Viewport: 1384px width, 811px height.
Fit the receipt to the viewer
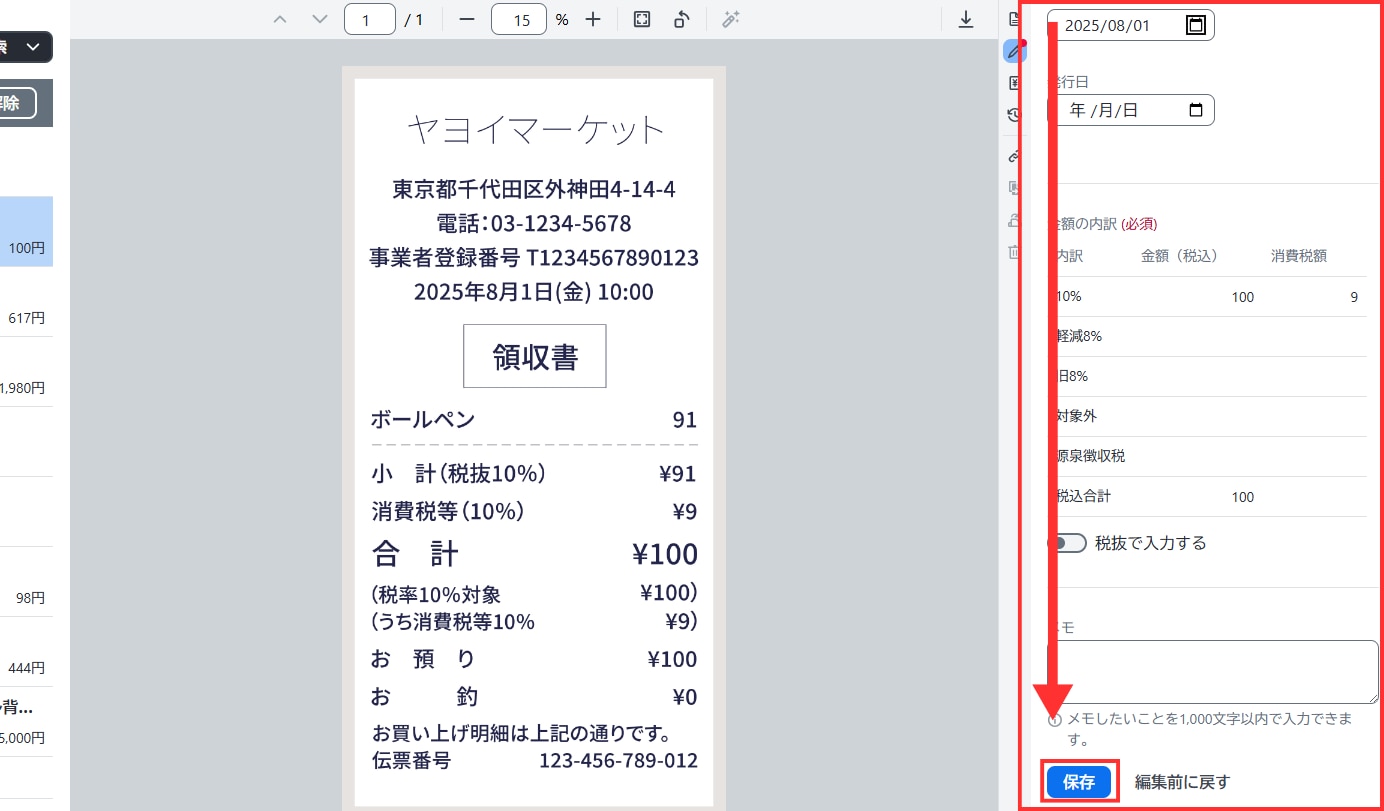click(642, 19)
